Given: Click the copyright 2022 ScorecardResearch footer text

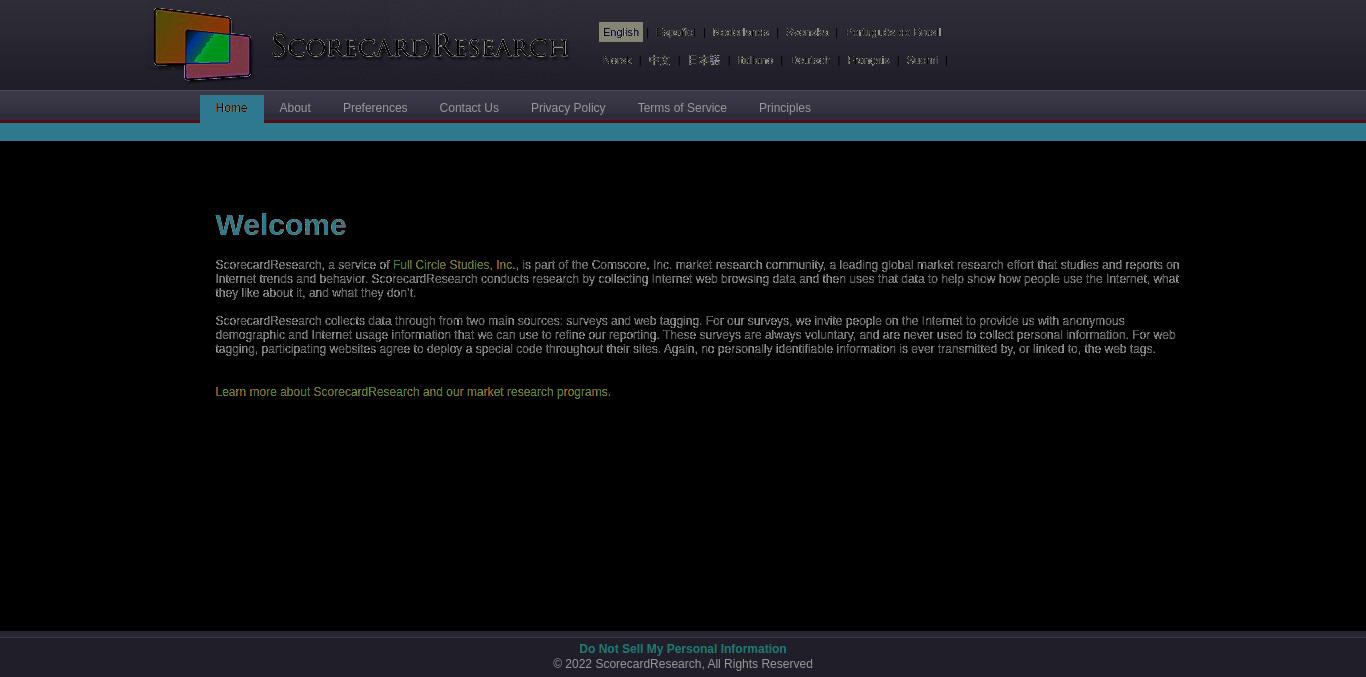Looking at the screenshot, I should (683, 664).
